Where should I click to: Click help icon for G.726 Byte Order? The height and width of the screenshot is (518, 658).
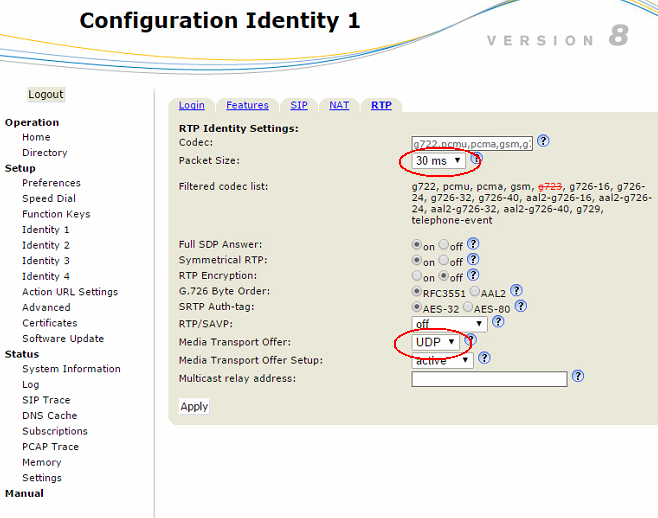point(516,291)
